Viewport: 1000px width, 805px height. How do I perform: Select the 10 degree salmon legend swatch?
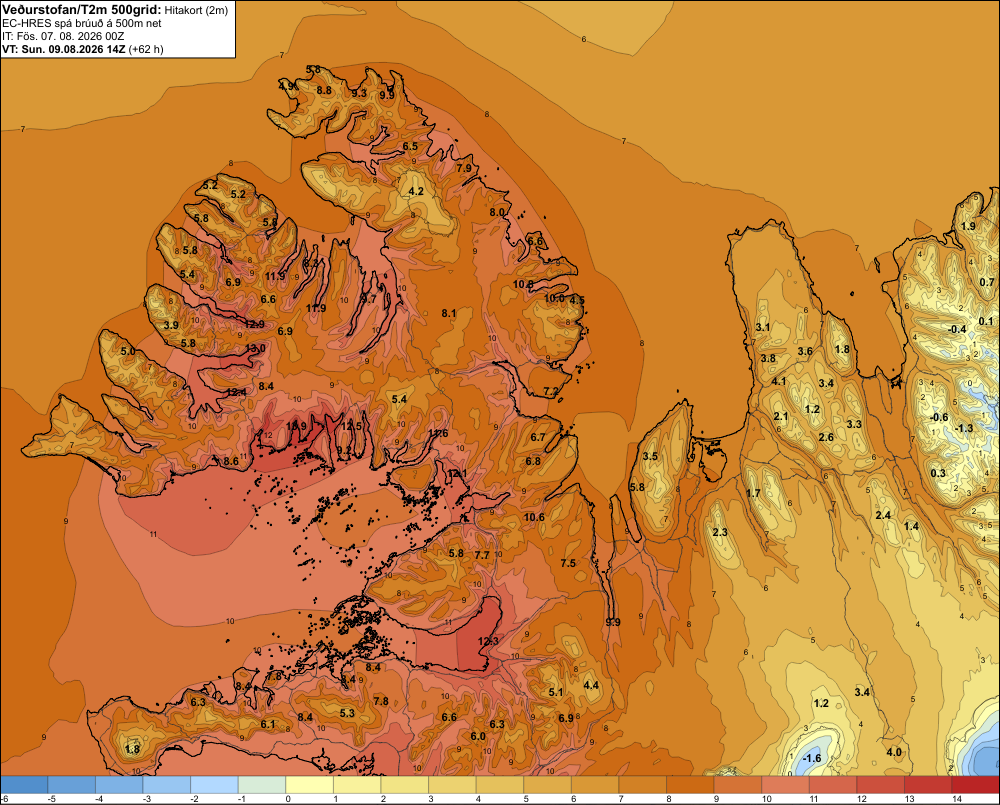pyautogui.click(x=785, y=785)
